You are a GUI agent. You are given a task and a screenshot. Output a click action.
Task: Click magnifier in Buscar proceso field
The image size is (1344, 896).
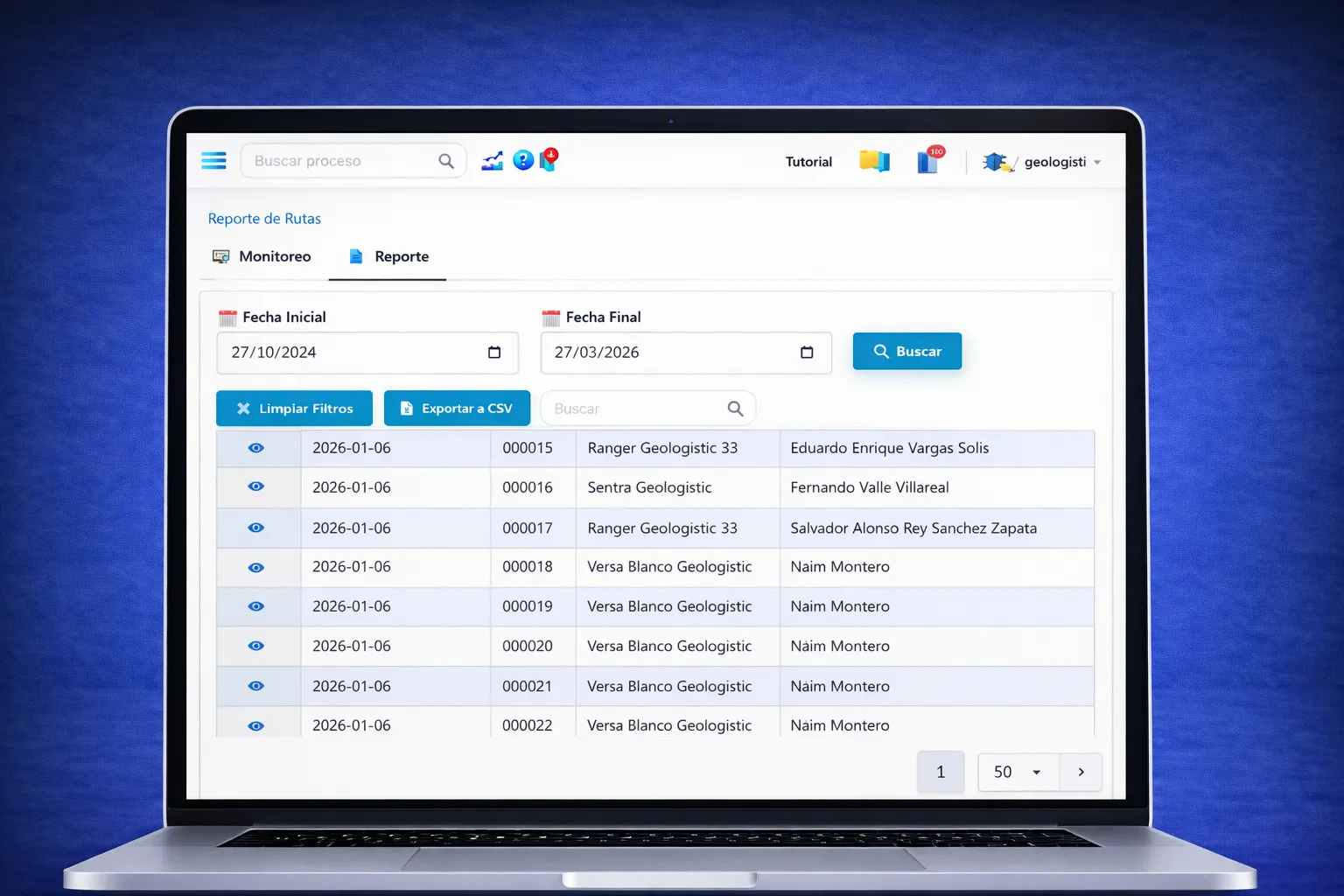pos(446,161)
